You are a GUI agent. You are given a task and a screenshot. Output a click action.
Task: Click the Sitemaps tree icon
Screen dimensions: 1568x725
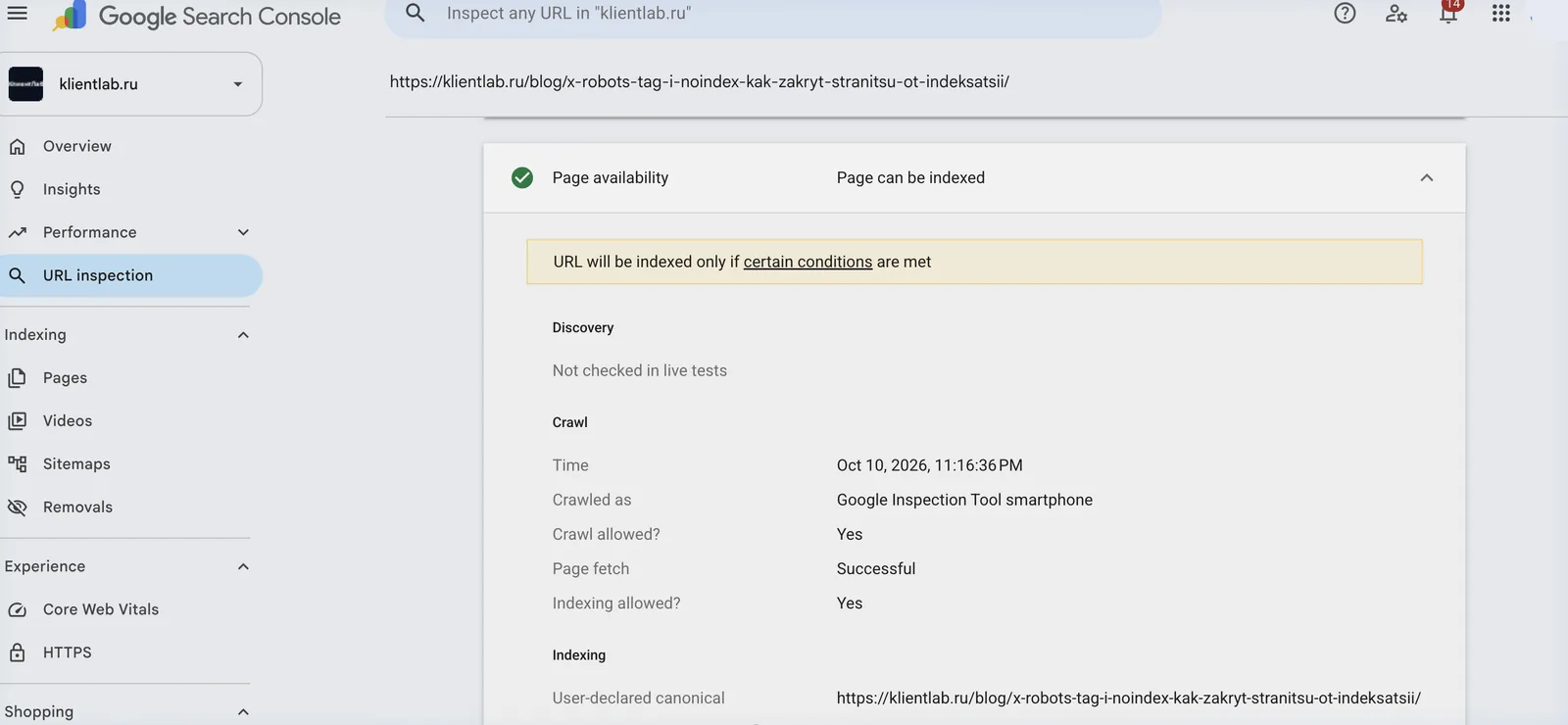(x=17, y=463)
